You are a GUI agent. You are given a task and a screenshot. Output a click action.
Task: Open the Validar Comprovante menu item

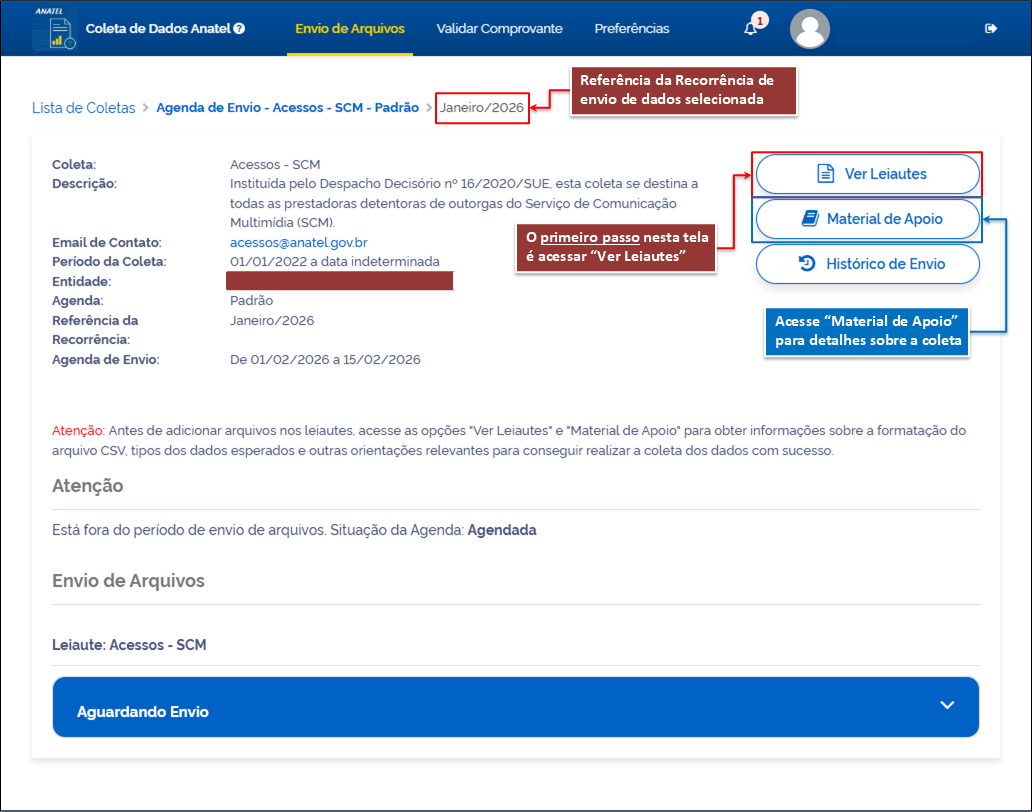click(499, 29)
